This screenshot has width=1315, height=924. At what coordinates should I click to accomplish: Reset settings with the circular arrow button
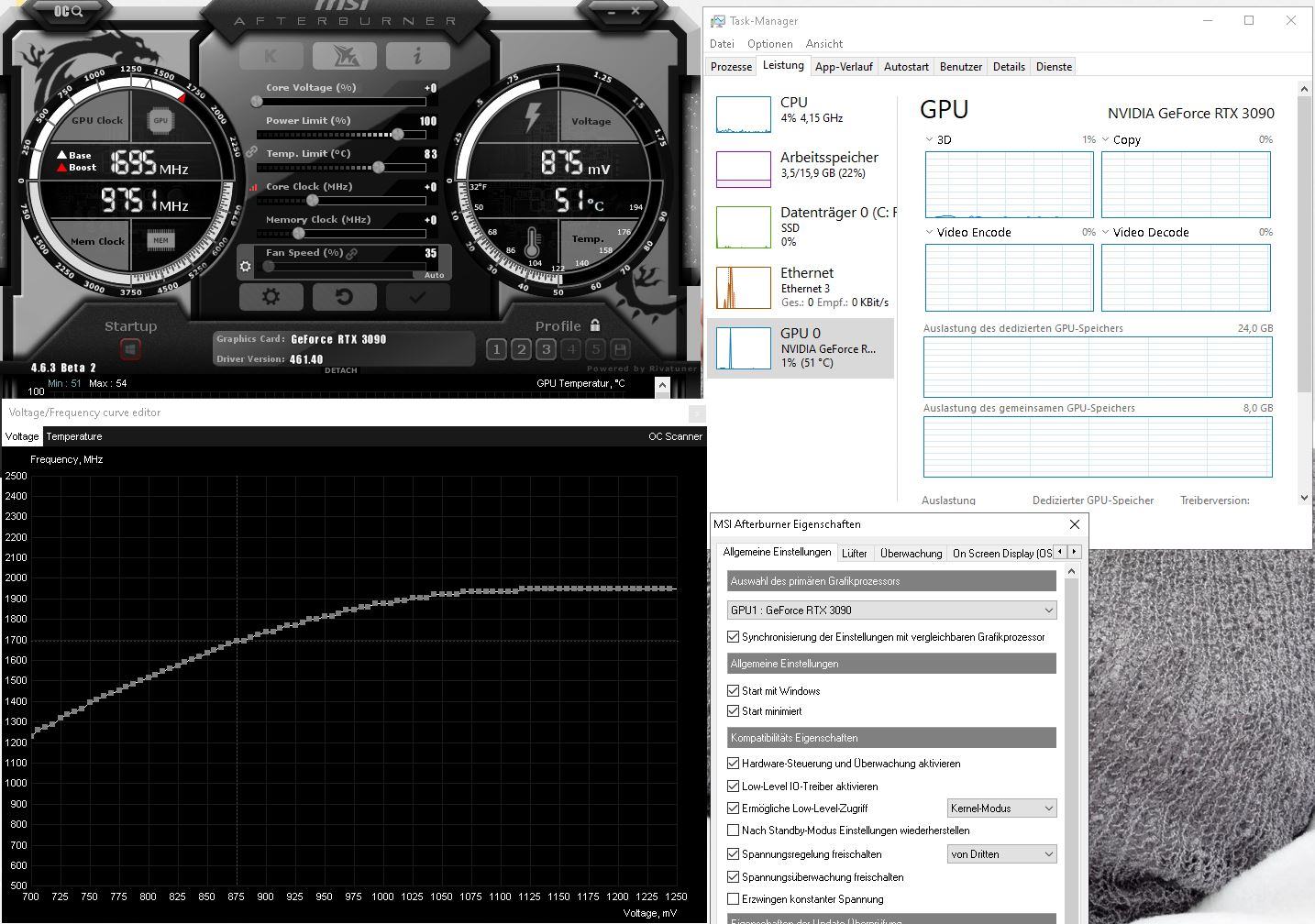pos(344,297)
